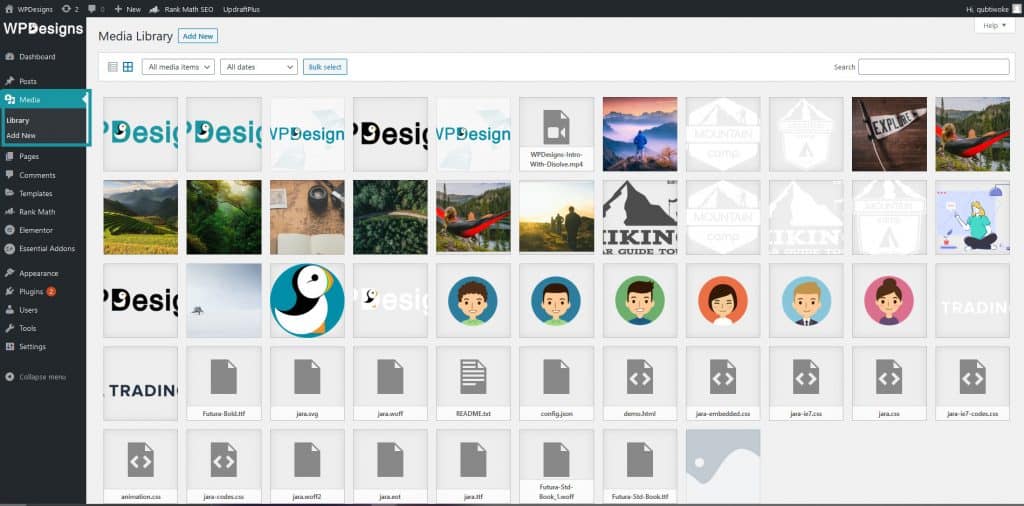Click the Elementor sidebar icon
Screen dimensions: 1024x506
pos(10,230)
